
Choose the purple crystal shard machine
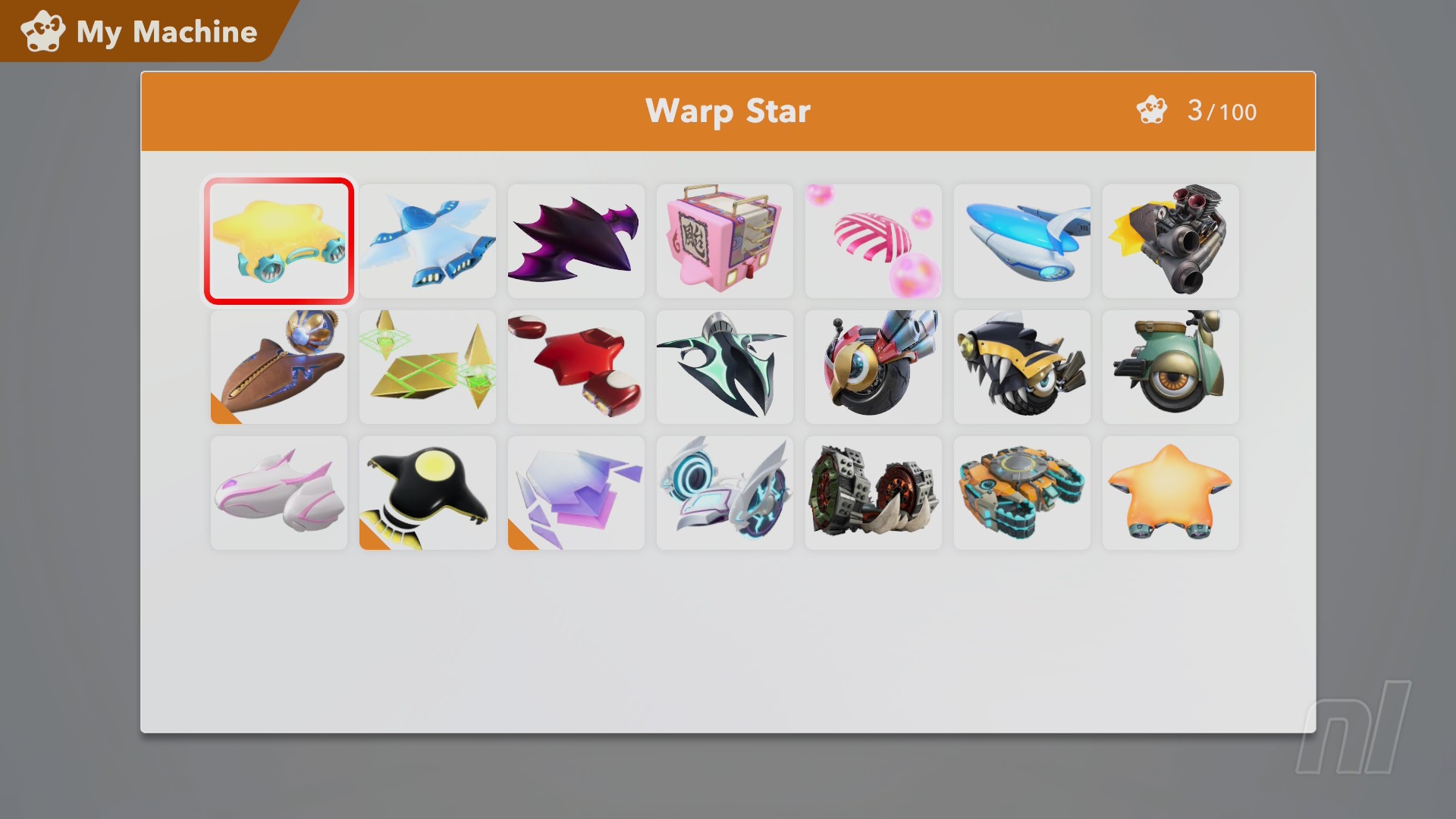(x=576, y=493)
